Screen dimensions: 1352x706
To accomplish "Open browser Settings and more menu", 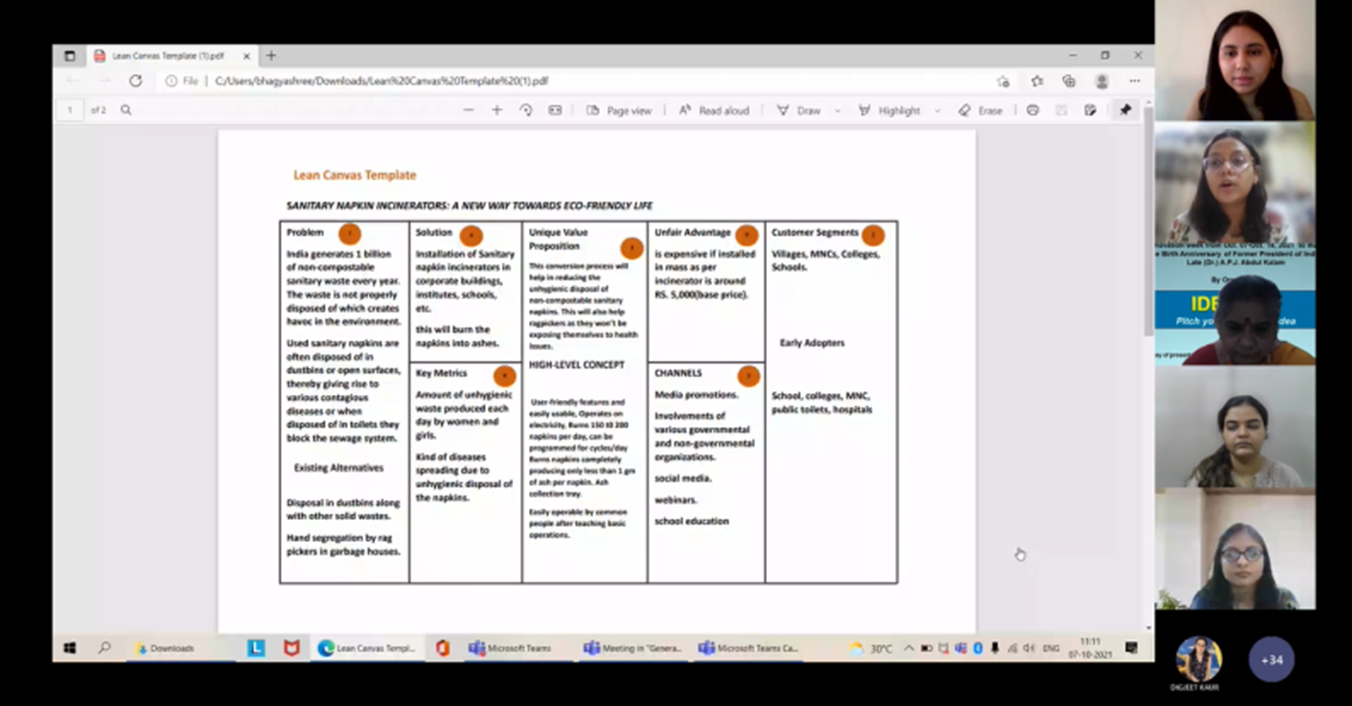I will pos(1134,81).
